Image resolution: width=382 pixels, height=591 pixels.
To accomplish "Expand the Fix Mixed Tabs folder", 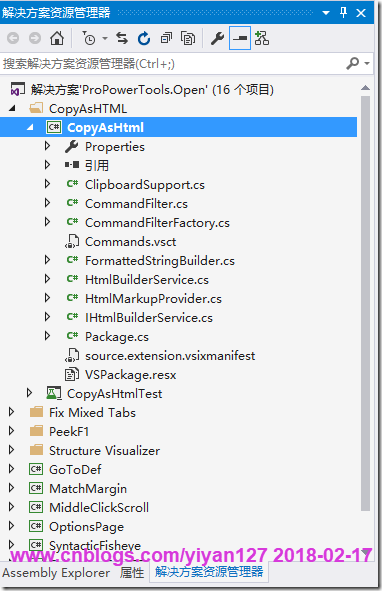I will coord(12,412).
